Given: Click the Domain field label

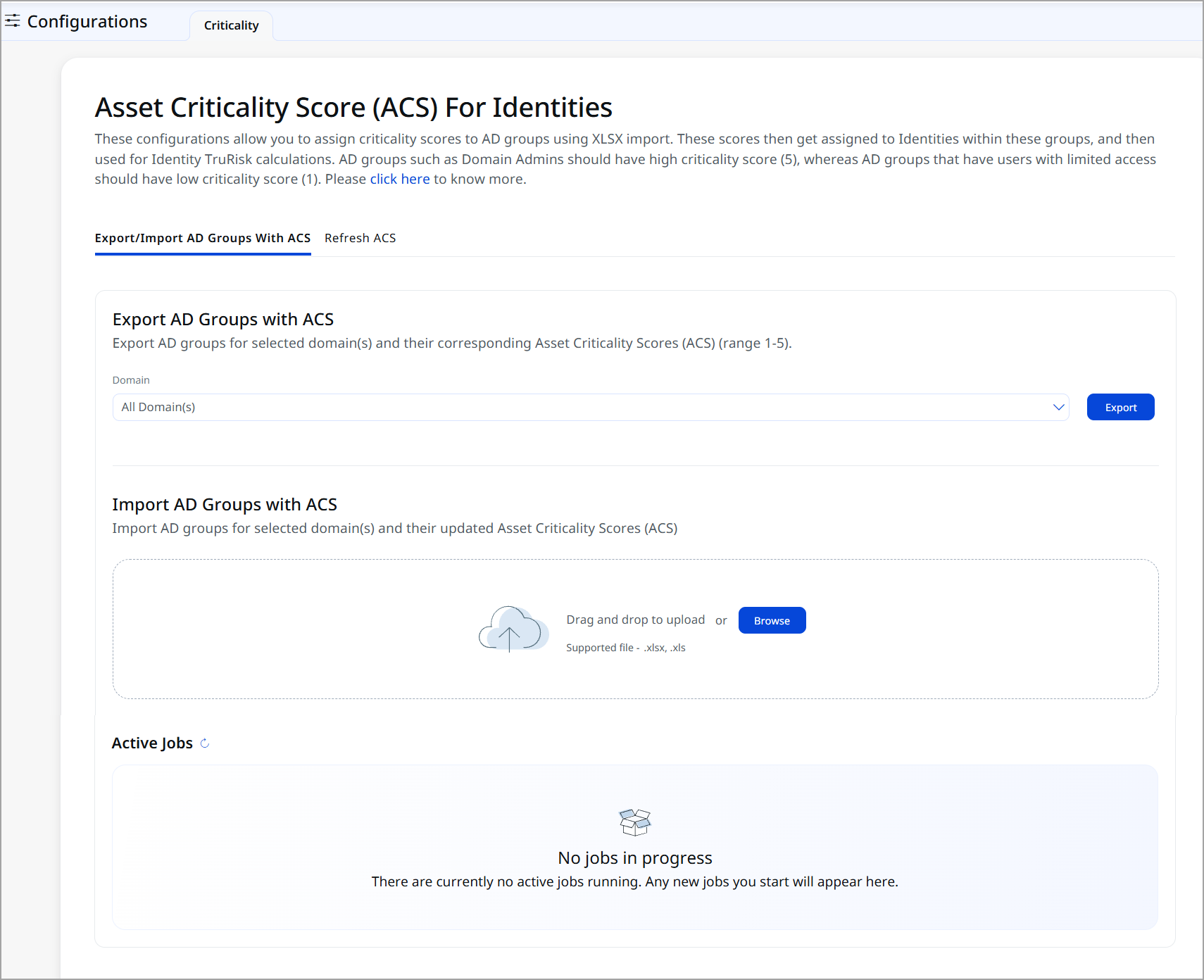Looking at the screenshot, I should 131,380.
